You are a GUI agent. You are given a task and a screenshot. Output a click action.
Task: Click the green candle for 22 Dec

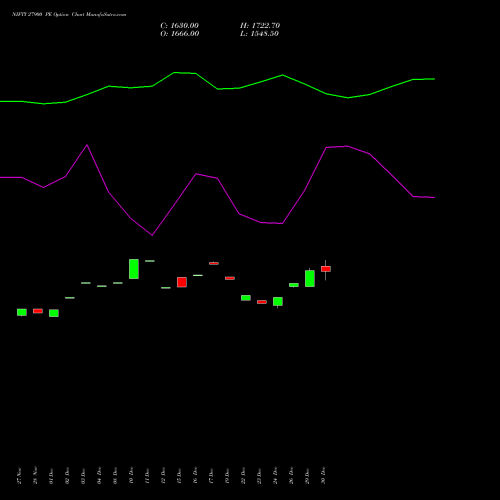pyautogui.click(x=246, y=298)
